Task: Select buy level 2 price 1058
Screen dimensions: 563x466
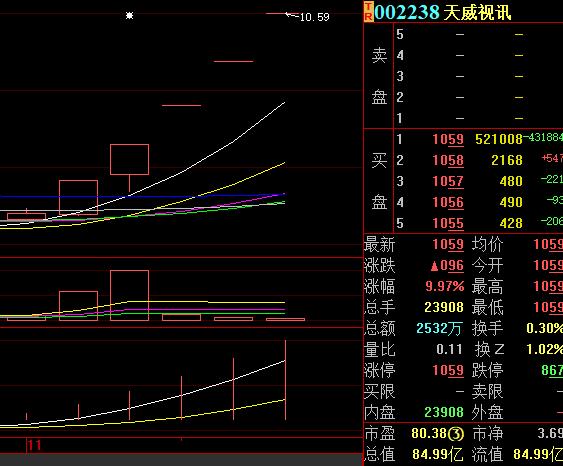Action: click(x=448, y=160)
